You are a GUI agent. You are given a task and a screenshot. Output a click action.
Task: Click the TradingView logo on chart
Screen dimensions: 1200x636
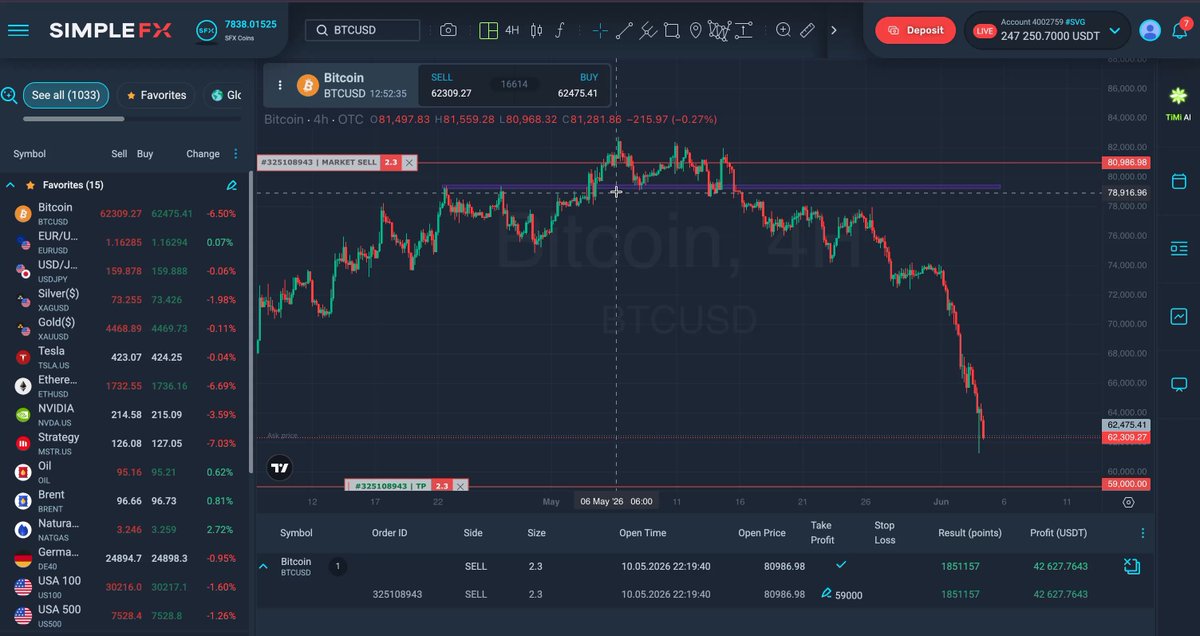[x=280, y=467]
